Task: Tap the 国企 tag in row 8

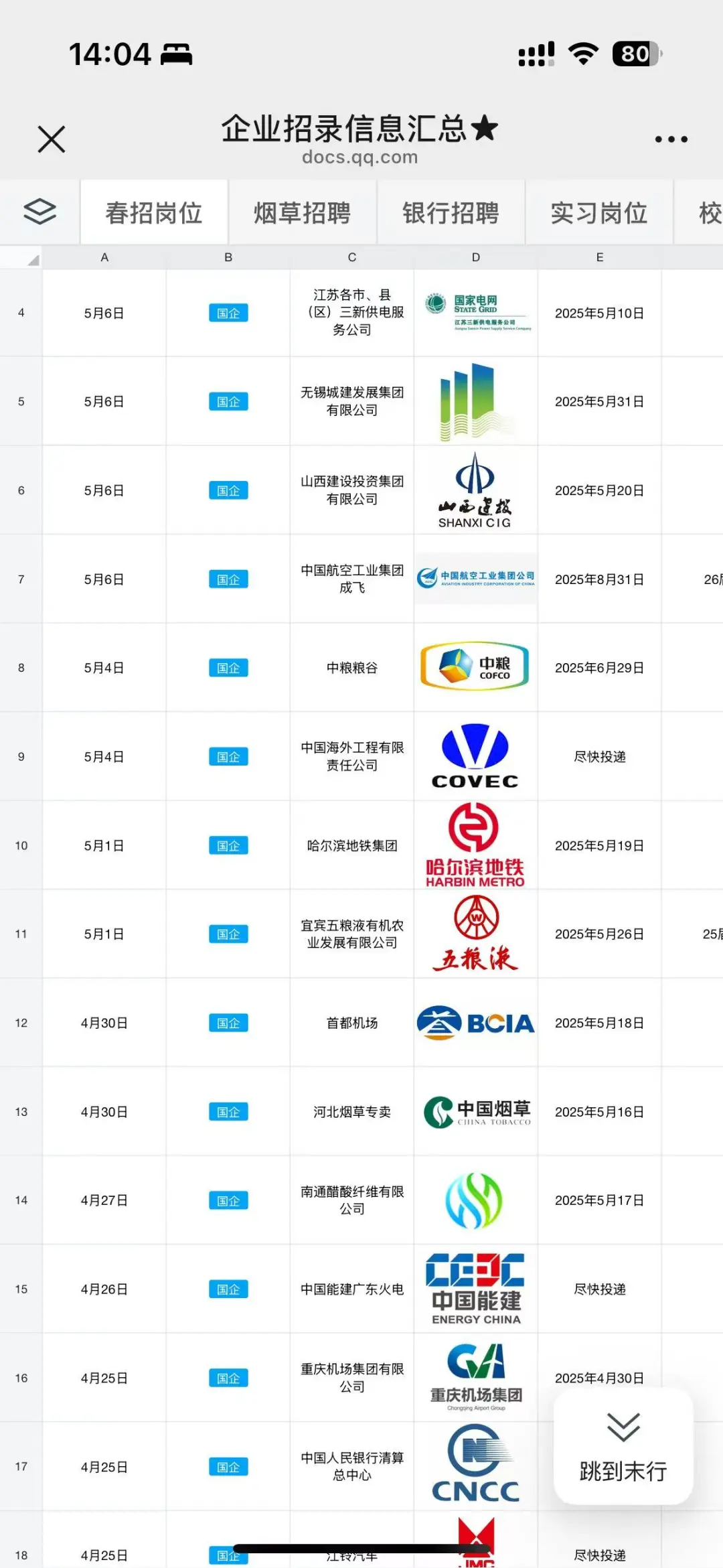Action: tap(228, 668)
